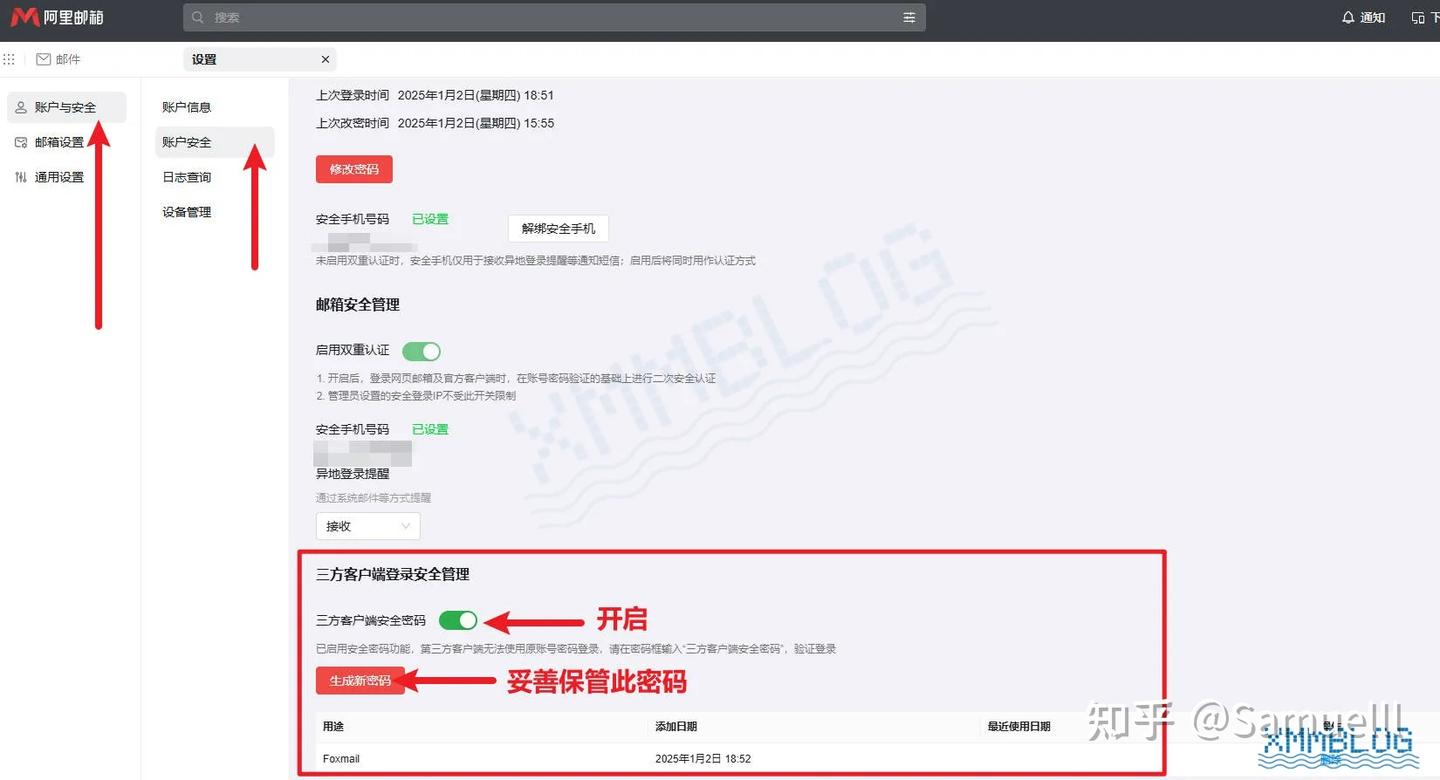Select 账户与安全 in the sidebar

click(x=65, y=107)
